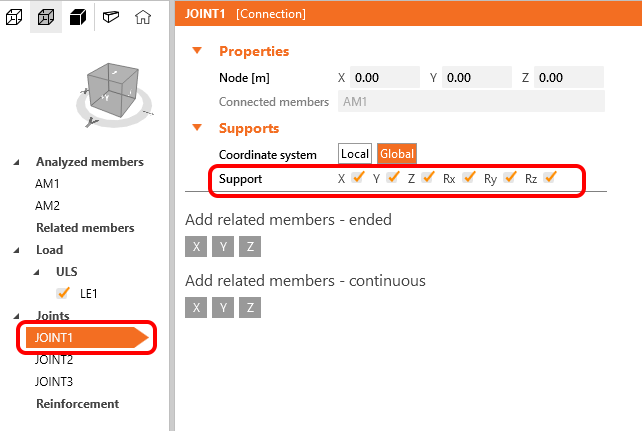Click the Joints group label
This screenshot has height=431, width=642.
[53, 316]
